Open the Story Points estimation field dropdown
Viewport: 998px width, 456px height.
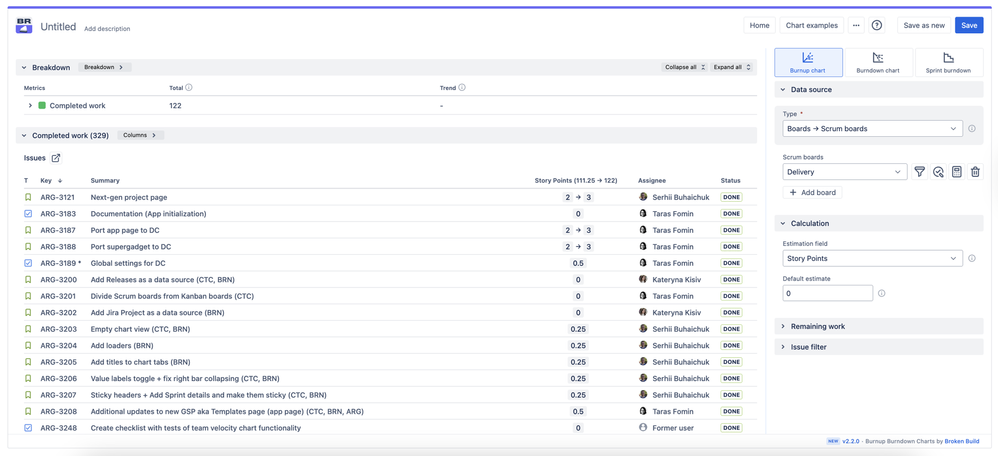pos(872,259)
